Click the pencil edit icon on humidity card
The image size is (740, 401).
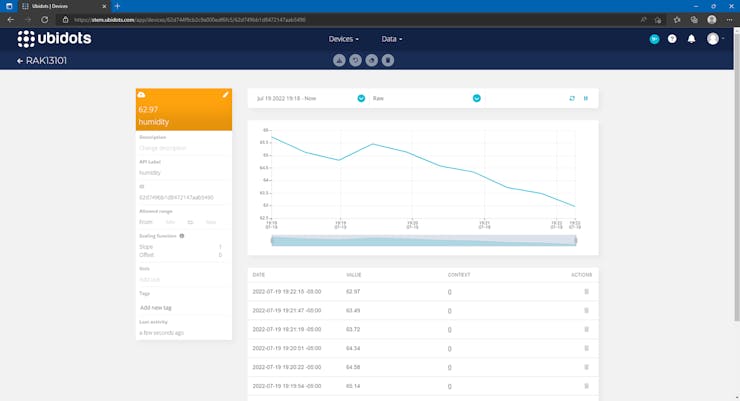click(226, 94)
